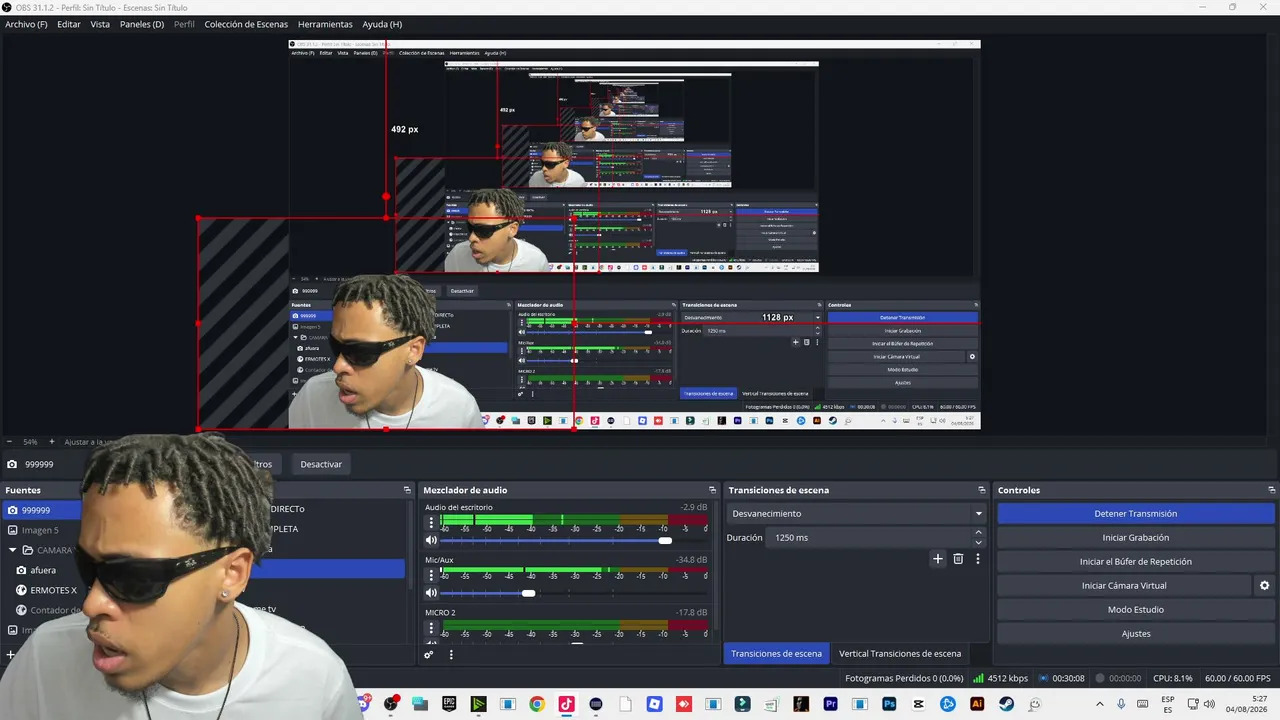This screenshot has width=1280, height=720.
Task: Open Google Chrome from the taskbar
Action: coord(537,704)
